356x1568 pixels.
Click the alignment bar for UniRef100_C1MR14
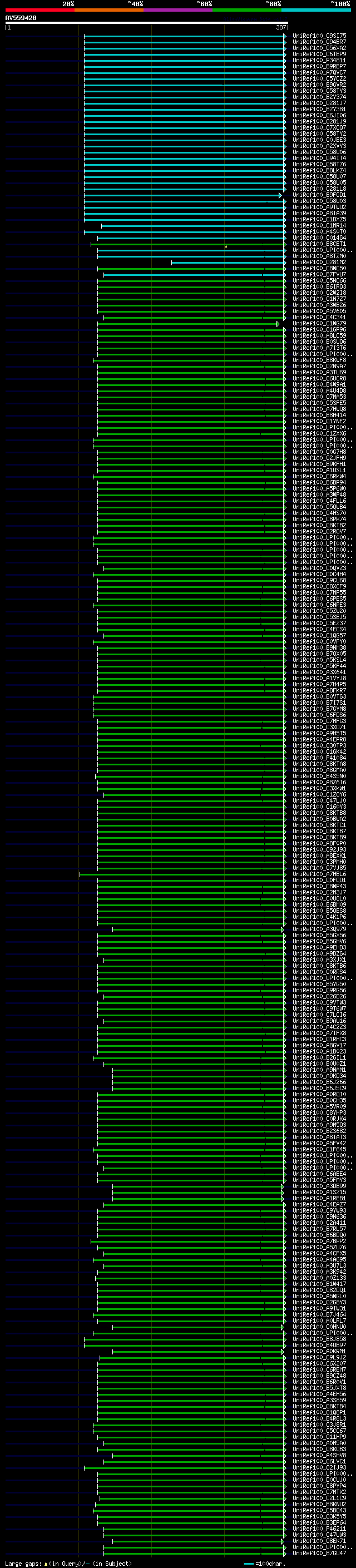pyautogui.click(x=194, y=226)
